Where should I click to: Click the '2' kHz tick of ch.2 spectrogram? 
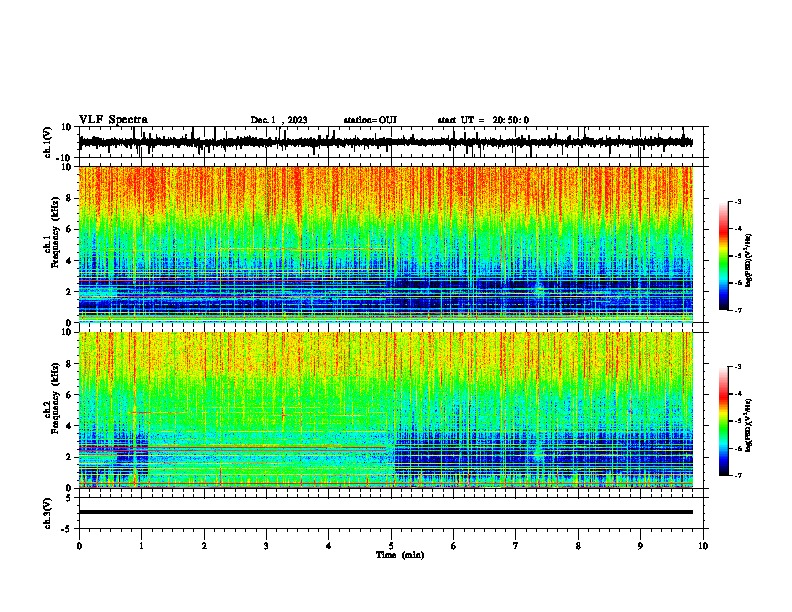70,457
